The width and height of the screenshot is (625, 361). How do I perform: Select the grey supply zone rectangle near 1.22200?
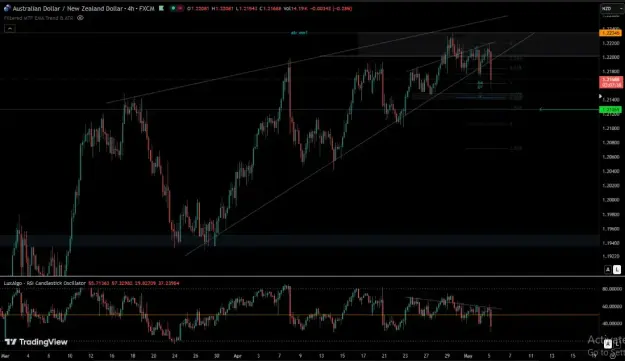[478, 44]
